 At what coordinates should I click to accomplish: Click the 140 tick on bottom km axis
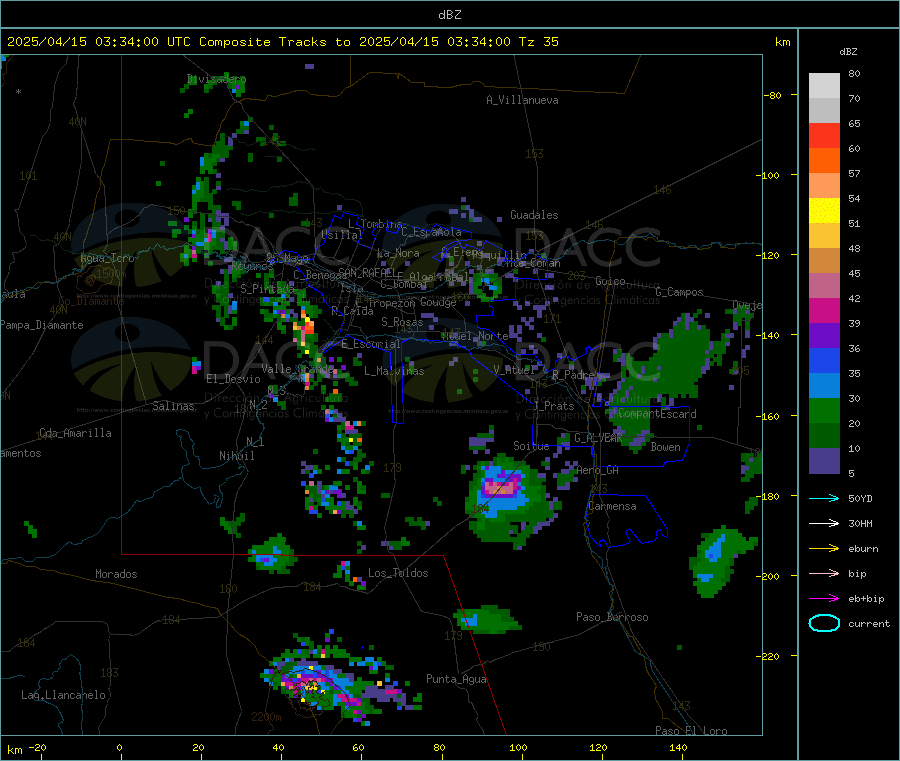click(678, 748)
